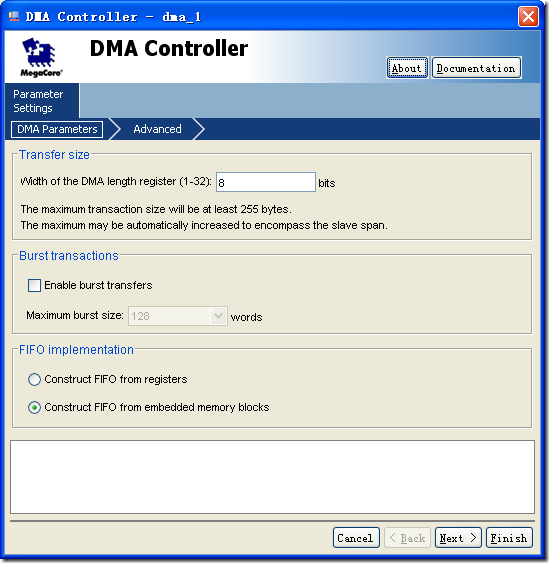Image resolution: width=549 pixels, height=563 pixels.
Task: Click the 'encompass the slave span' note
Action: pyautogui.click(x=204, y=225)
